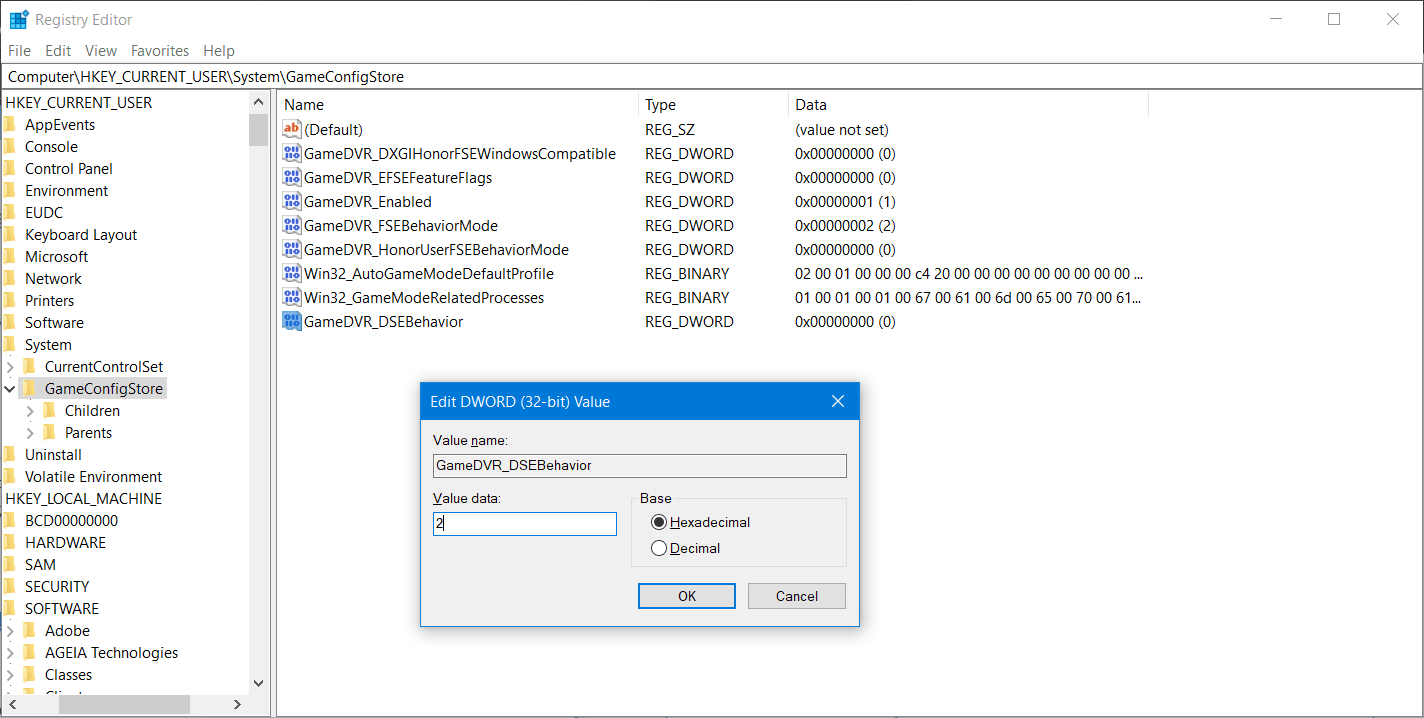Expand the AGEIA Technologies key
This screenshot has height=718, width=1424.
click(x=10, y=653)
